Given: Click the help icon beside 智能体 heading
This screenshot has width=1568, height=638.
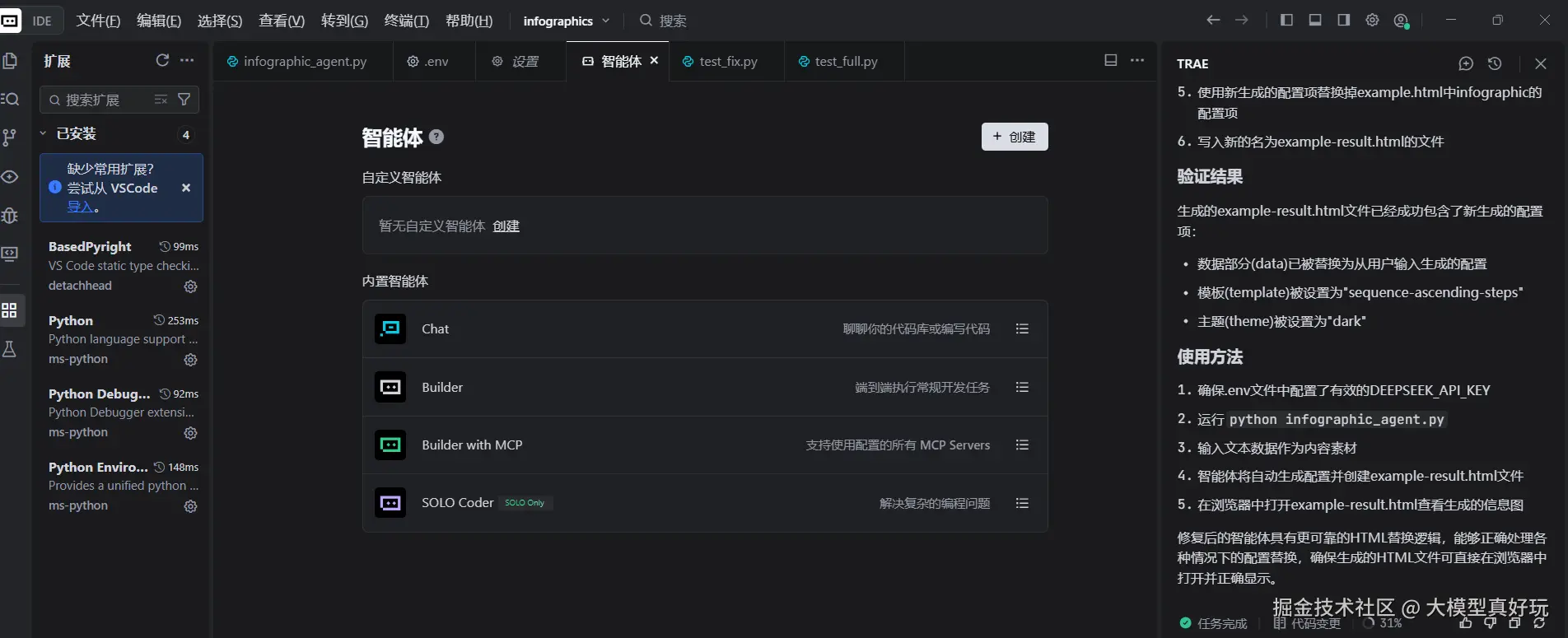Looking at the screenshot, I should (436, 137).
